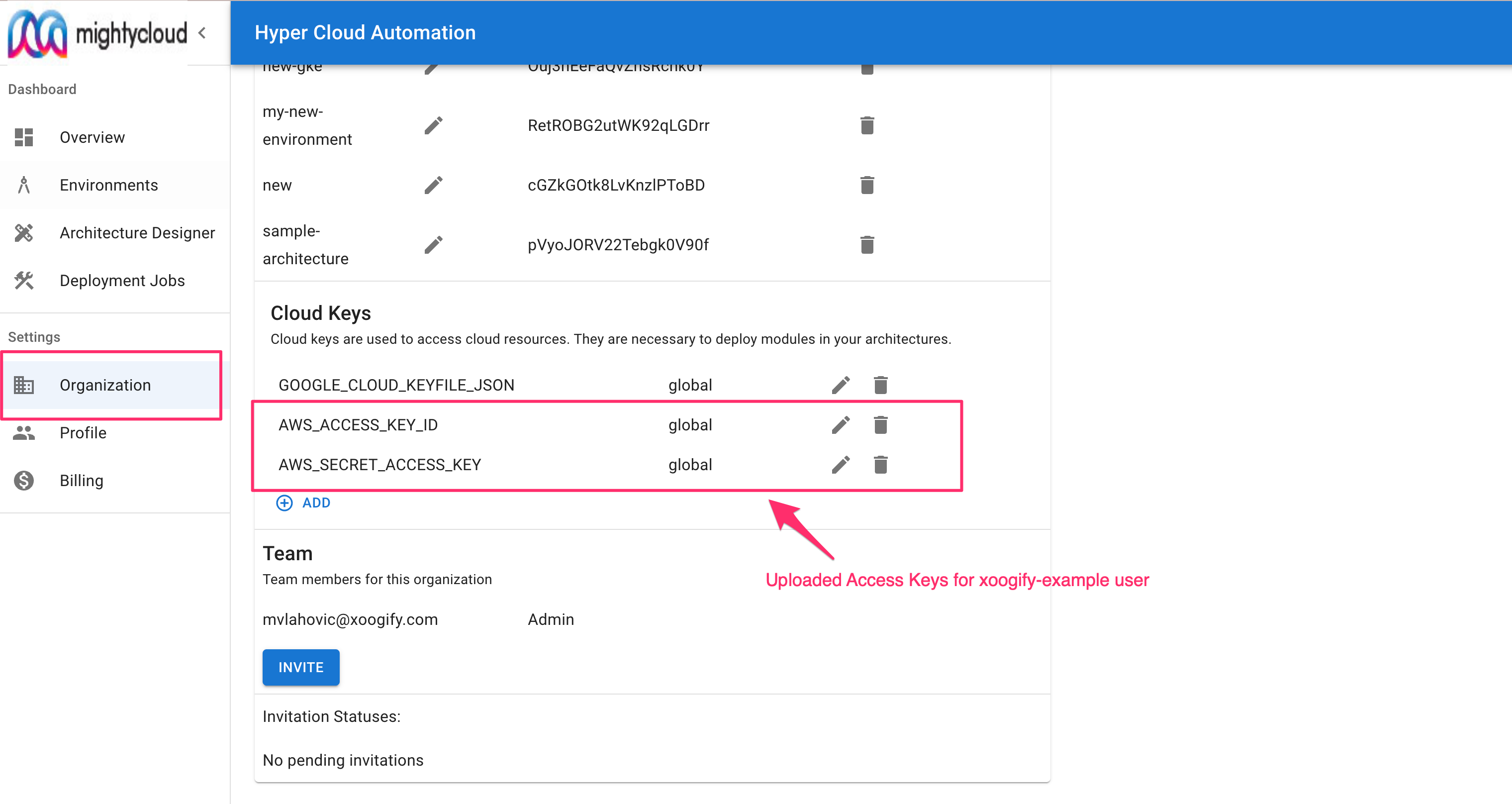Click ADD to create a new cloud key
The image size is (1512, 804).
[316, 502]
